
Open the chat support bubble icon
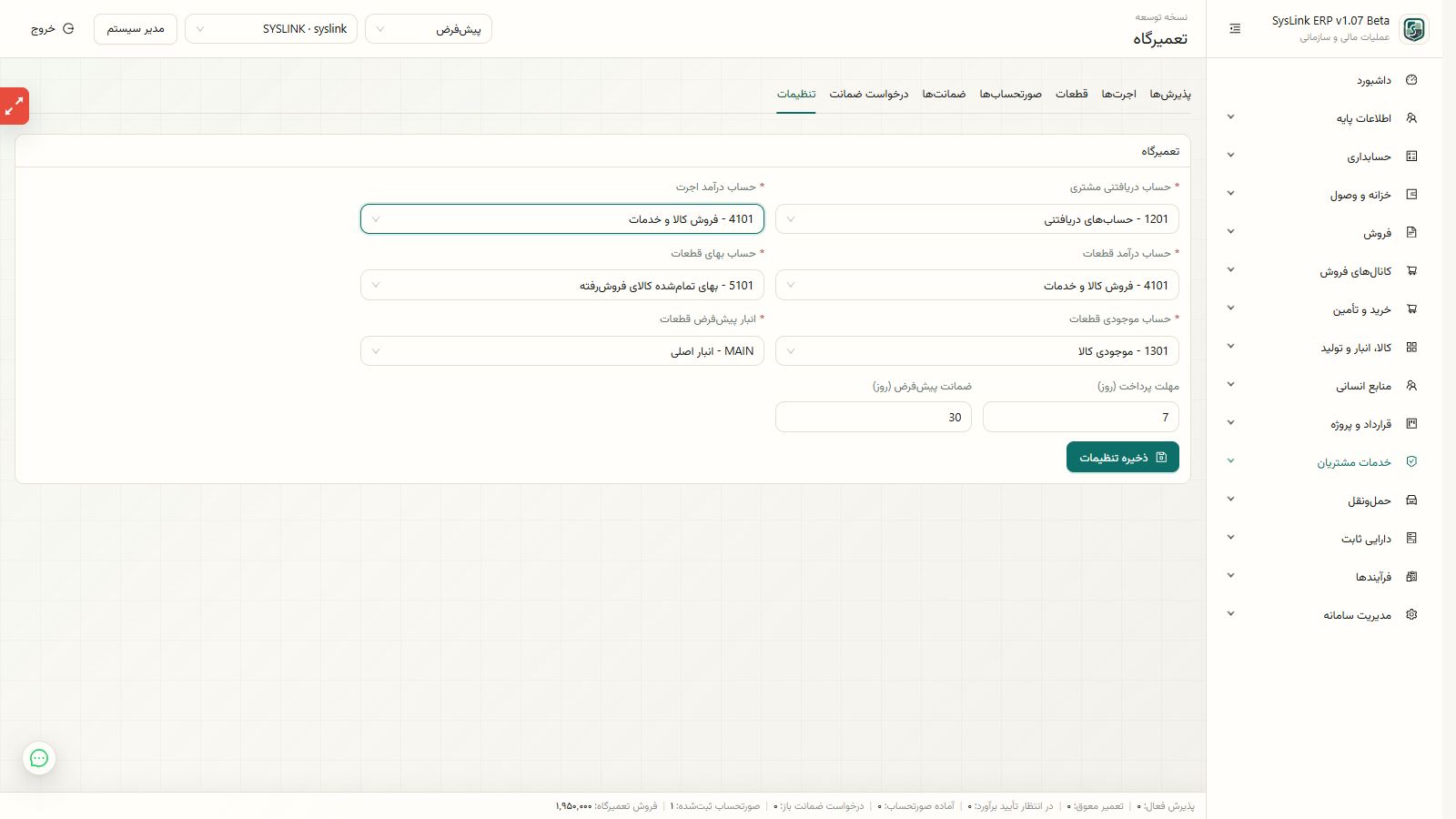(x=39, y=758)
